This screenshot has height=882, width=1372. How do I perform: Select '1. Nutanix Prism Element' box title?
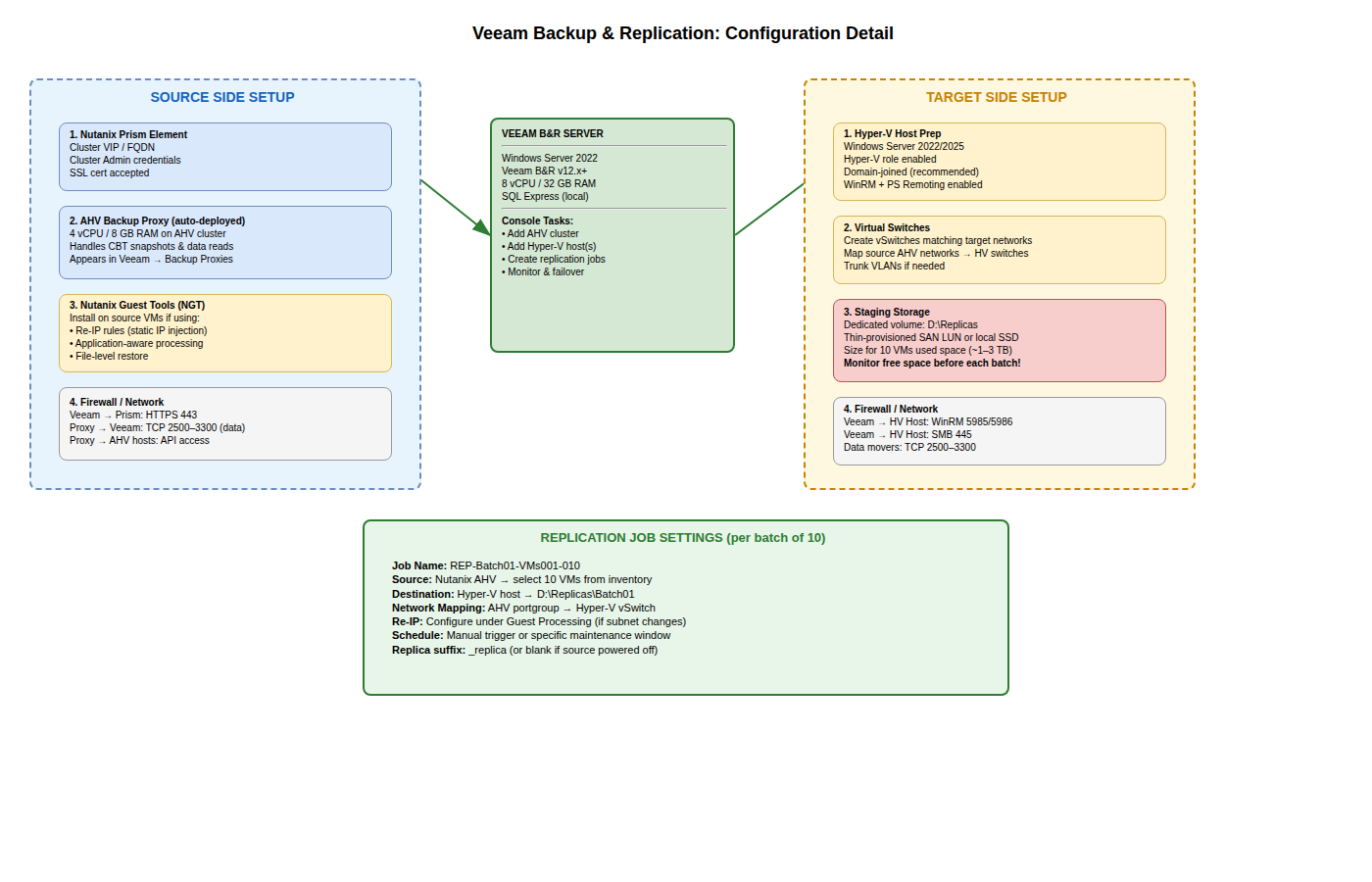tap(128, 134)
